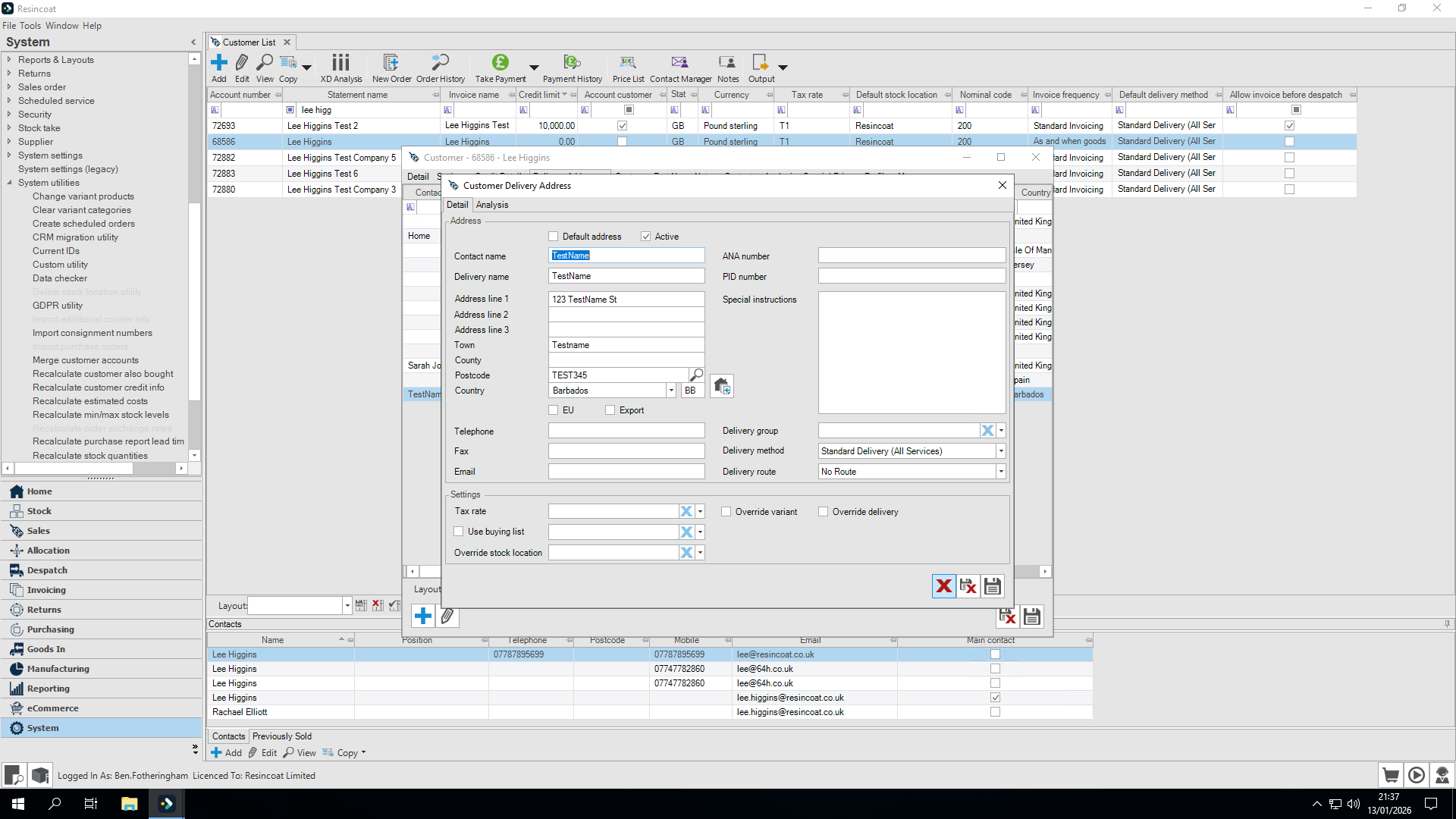This screenshot has width=1456, height=819.
Task: Open the Price List tool
Action: [628, 68]
